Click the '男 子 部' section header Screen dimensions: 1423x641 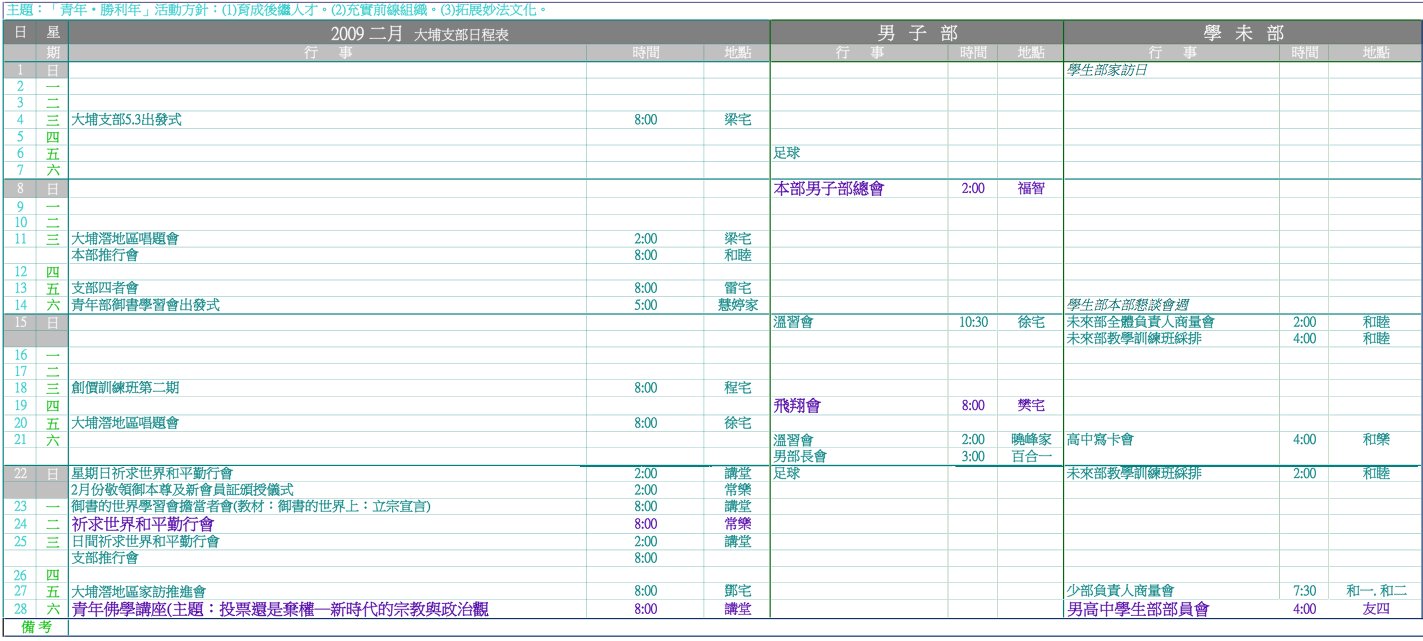pyautogui.click(x=916, y=33)
